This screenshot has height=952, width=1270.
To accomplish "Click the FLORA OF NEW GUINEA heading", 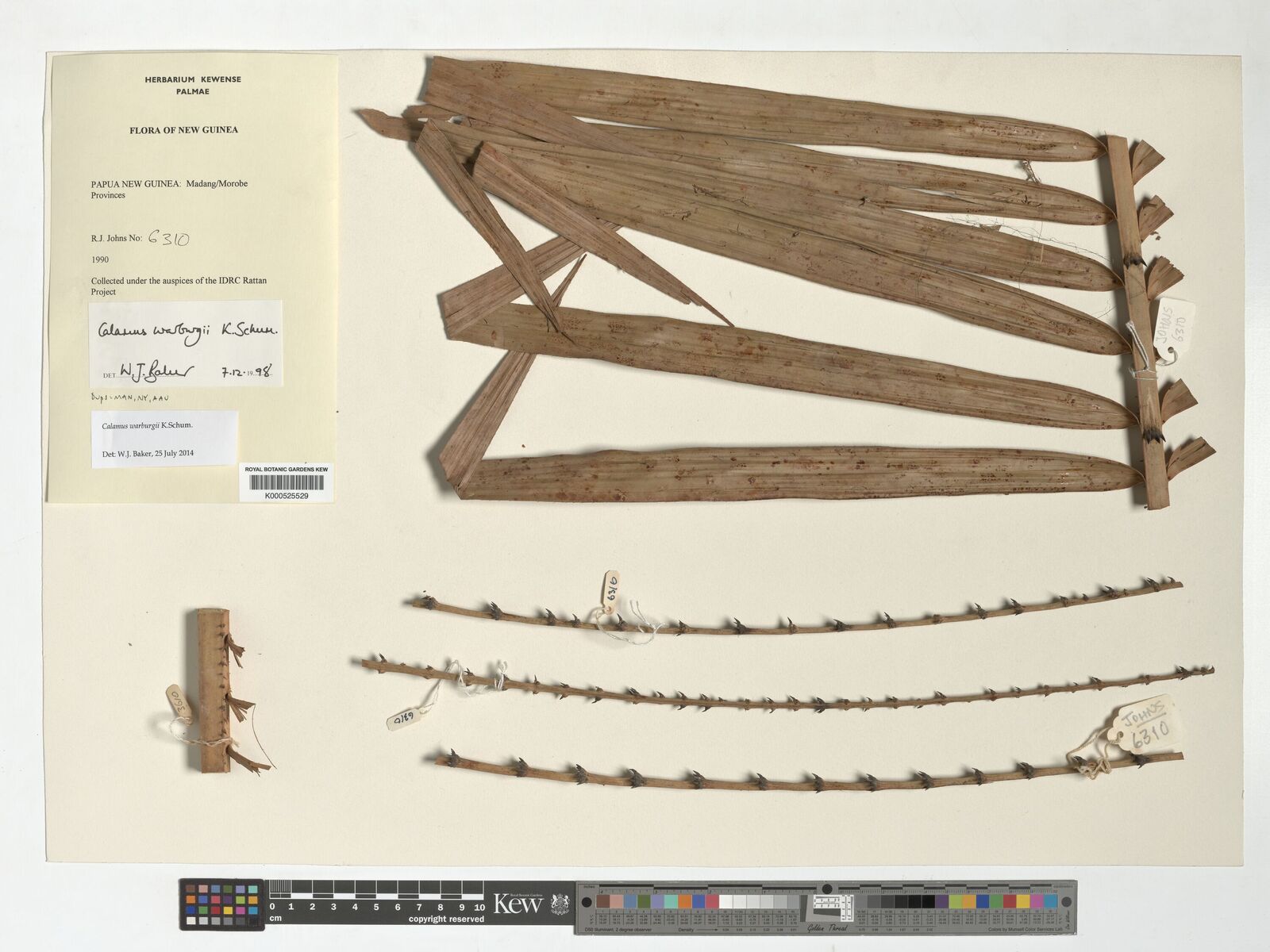I will pos(183,130).
